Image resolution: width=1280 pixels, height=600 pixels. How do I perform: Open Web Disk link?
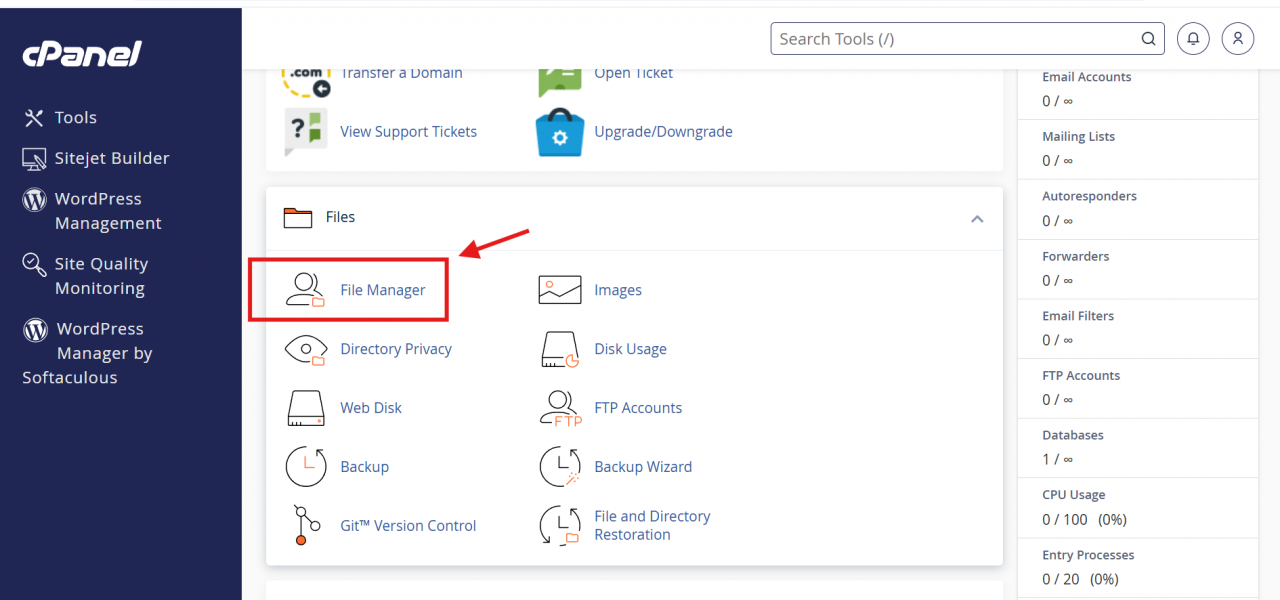[371, 408]
